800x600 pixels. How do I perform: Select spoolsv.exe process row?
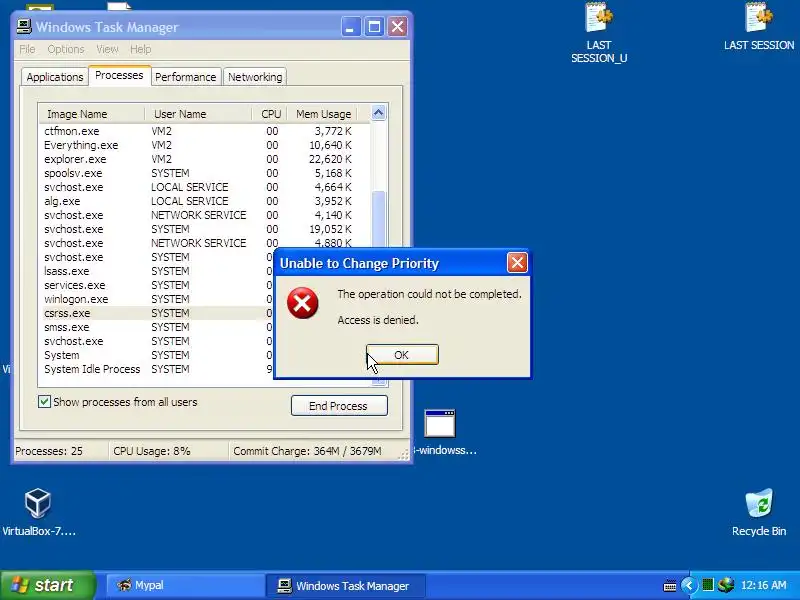[x=204, y=173]
